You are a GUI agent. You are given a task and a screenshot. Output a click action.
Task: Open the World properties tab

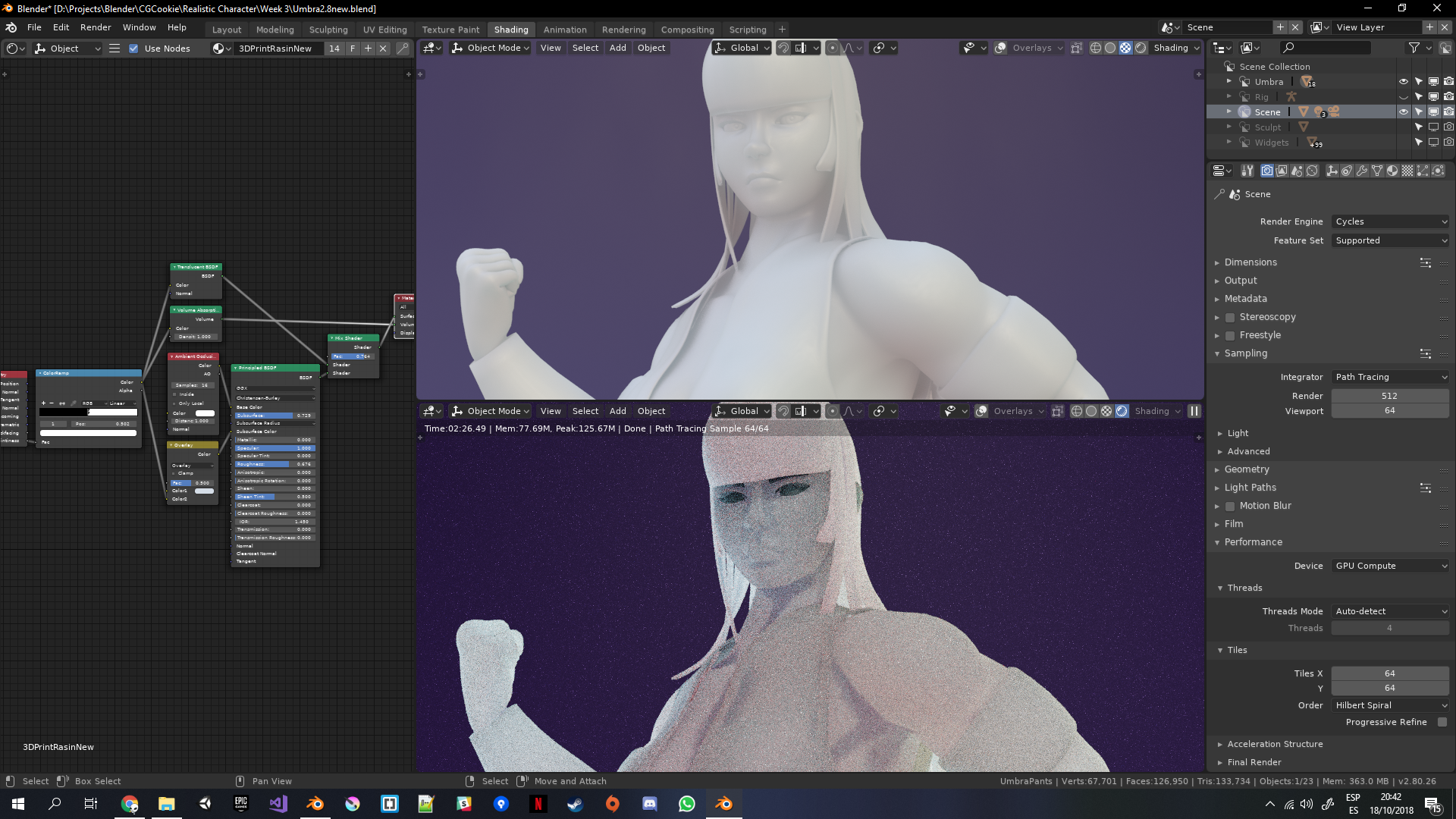(x=1312, y=171)
